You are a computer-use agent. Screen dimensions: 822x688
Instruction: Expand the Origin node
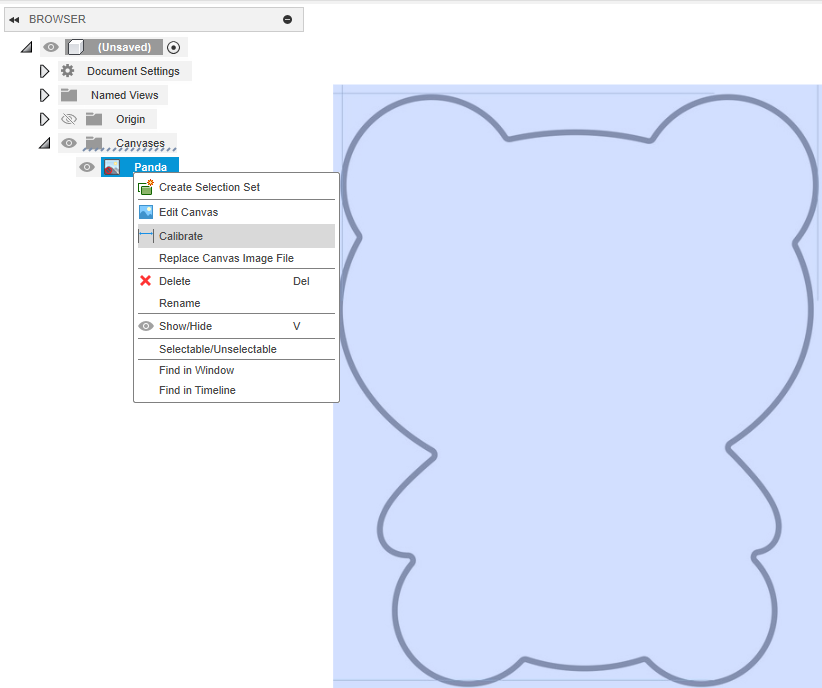tap(45, 120)
